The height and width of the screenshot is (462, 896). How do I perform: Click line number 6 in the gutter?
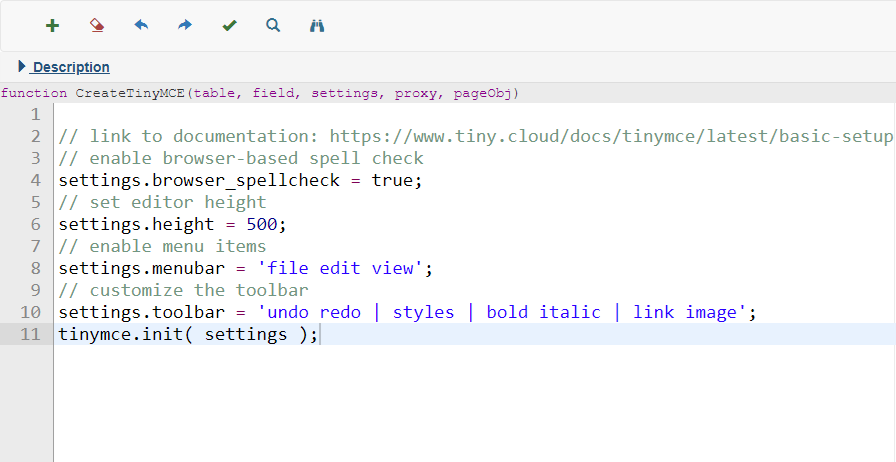[36, 224]
